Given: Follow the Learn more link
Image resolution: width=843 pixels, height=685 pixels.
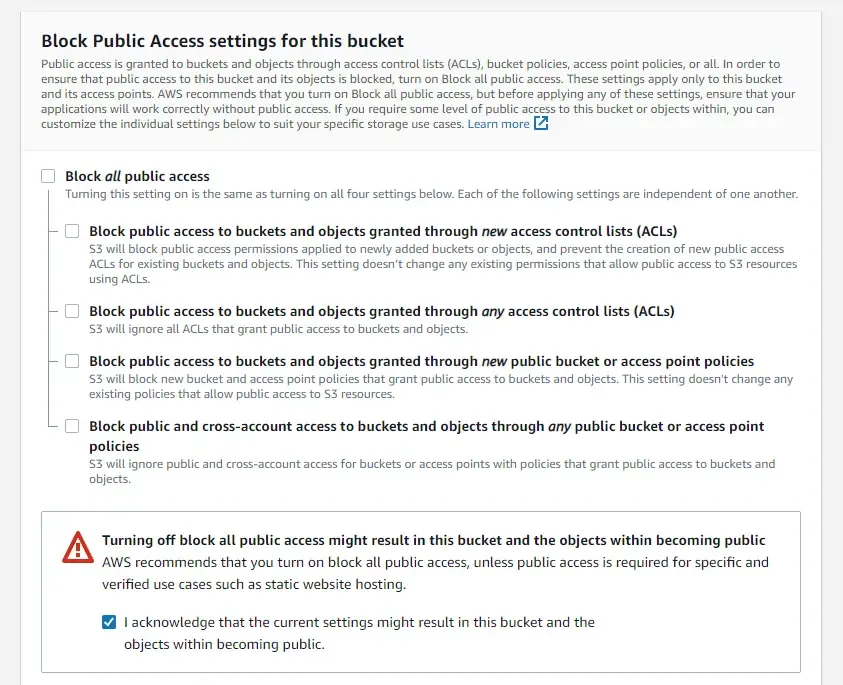Looking at the screenshot, I should coord(498,124).
